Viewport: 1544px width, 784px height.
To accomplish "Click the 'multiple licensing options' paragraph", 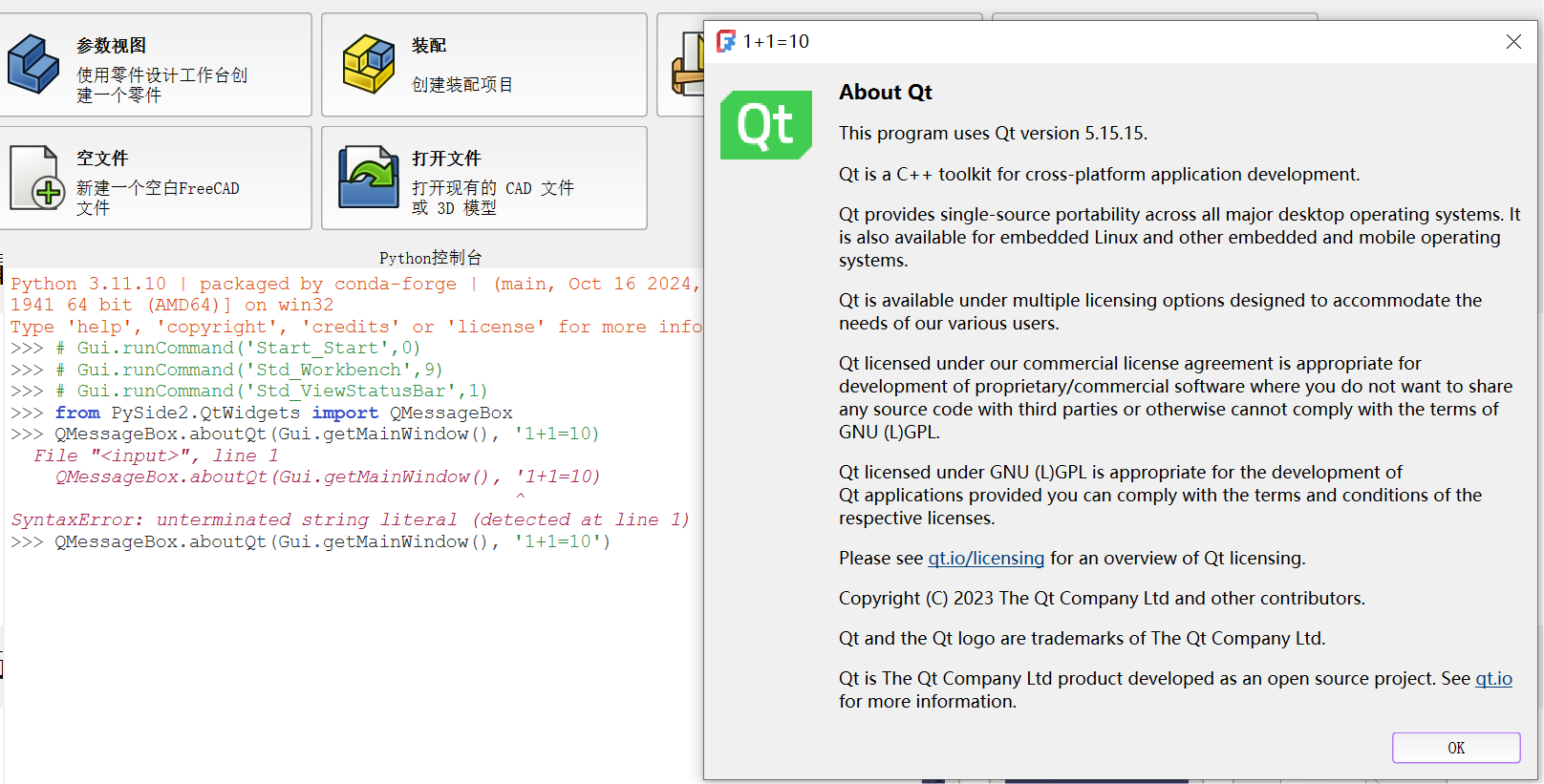I will coord(1160,311).
